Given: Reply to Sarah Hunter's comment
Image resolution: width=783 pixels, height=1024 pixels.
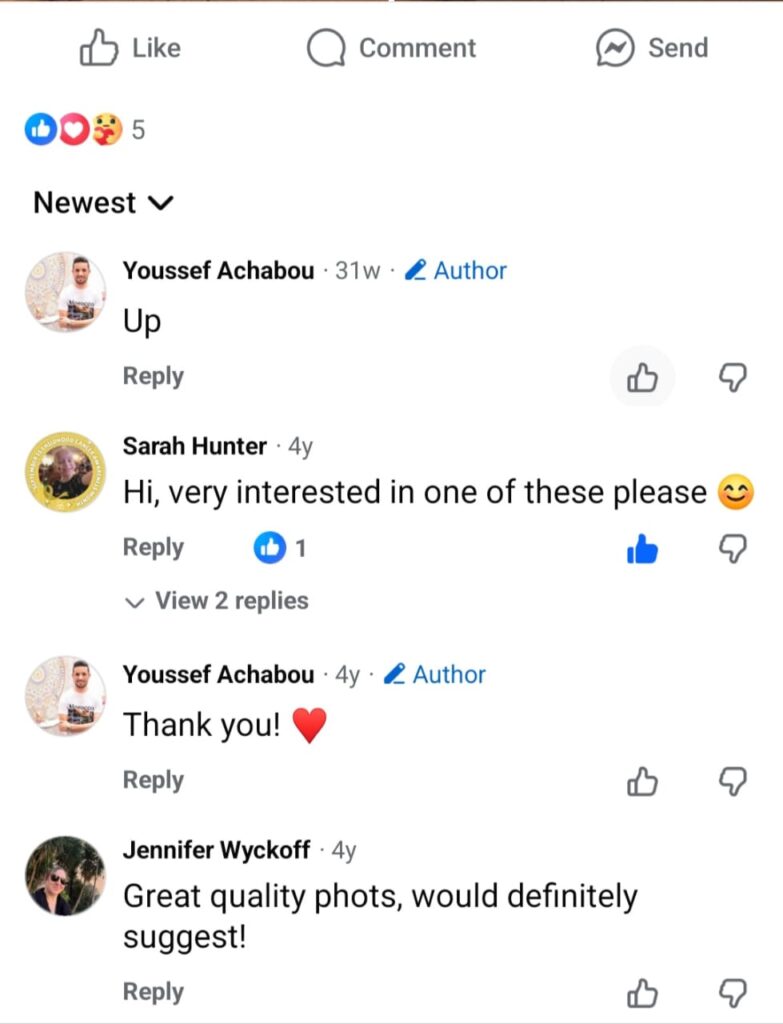Looking at the screenshot, I should click(x=153, y=548).
